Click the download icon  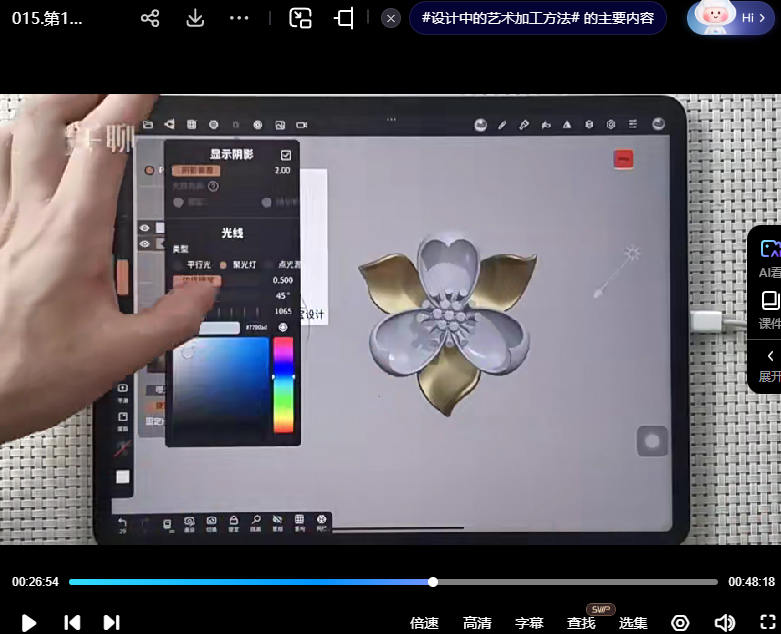tap(195, 18)
